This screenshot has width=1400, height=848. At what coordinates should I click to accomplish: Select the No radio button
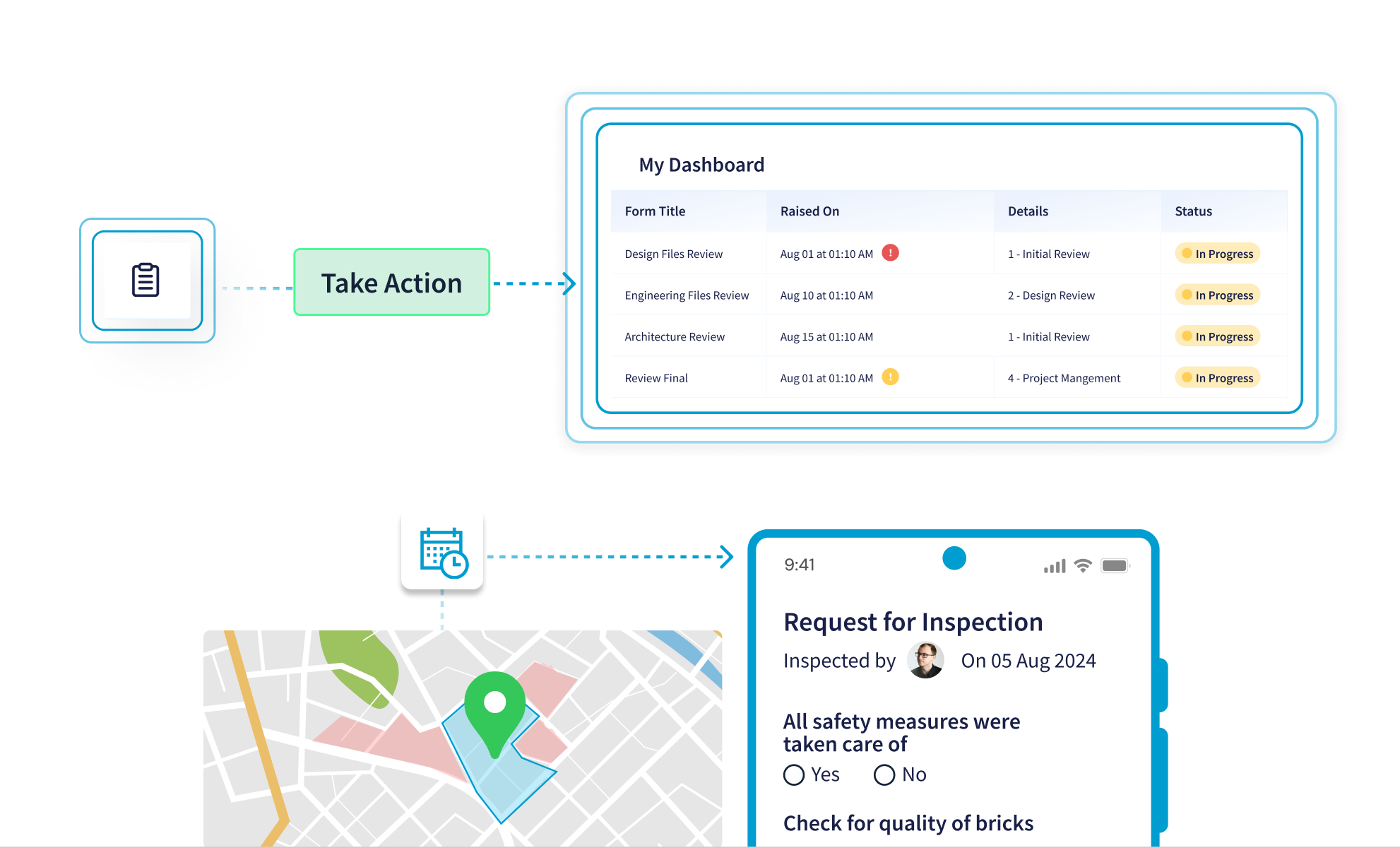[x=884, y=775]
